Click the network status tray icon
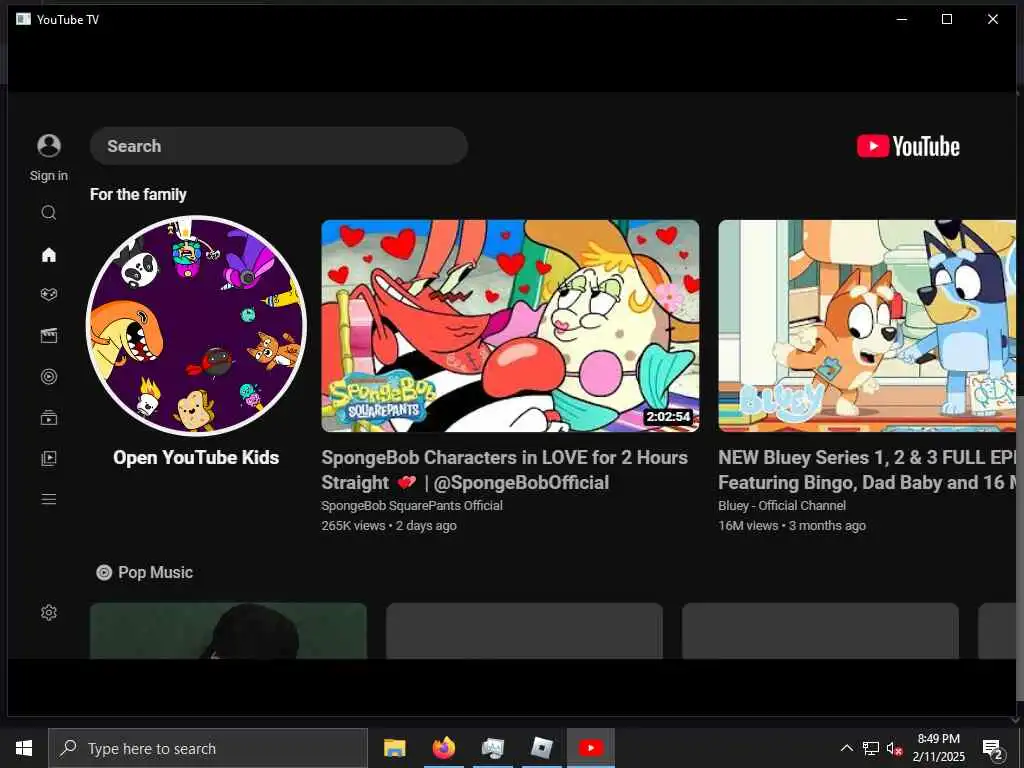Viewport: 1024px width, 768px height. [871, 748]
